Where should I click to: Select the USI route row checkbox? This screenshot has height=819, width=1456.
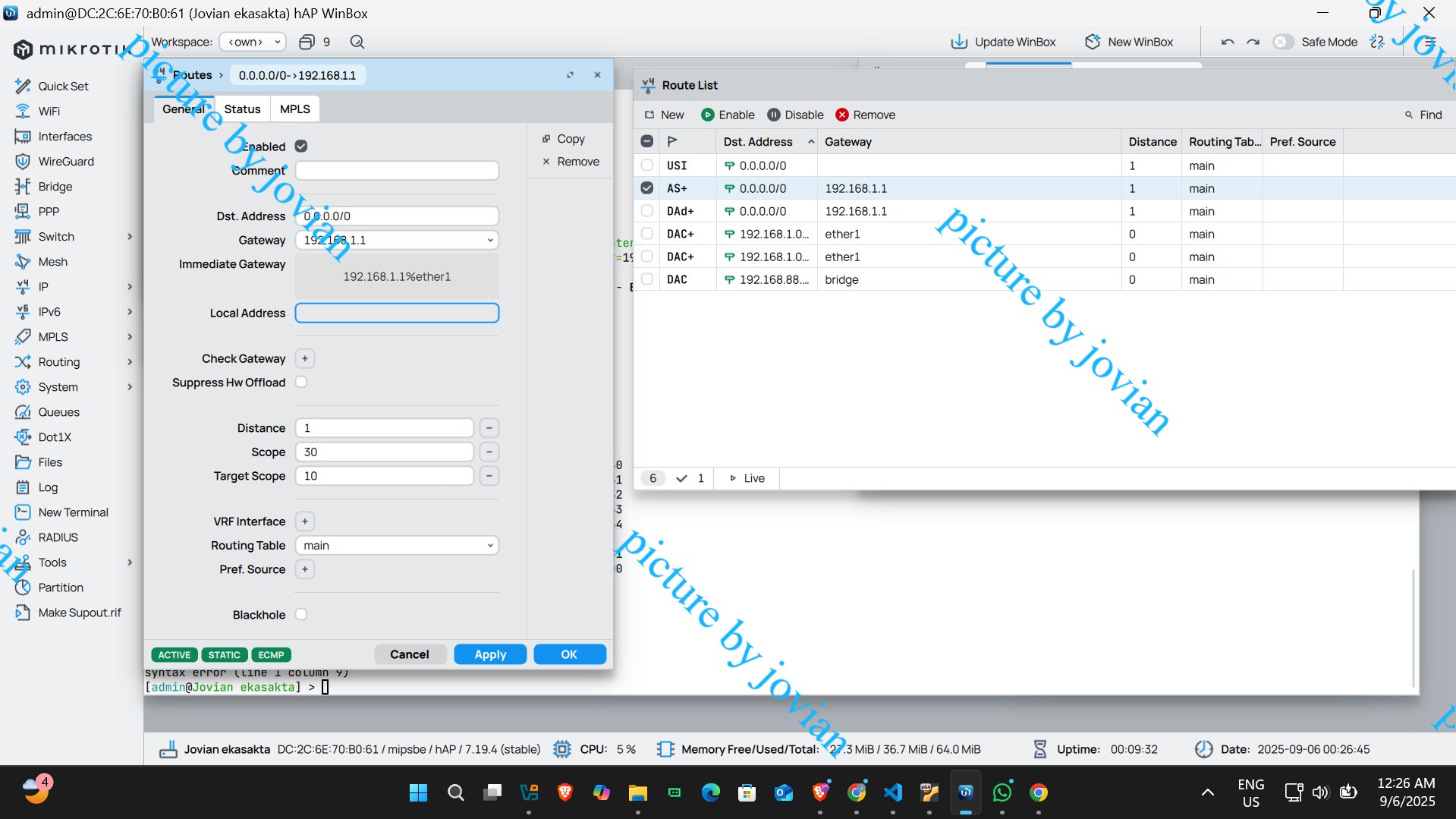click(647, 165)
